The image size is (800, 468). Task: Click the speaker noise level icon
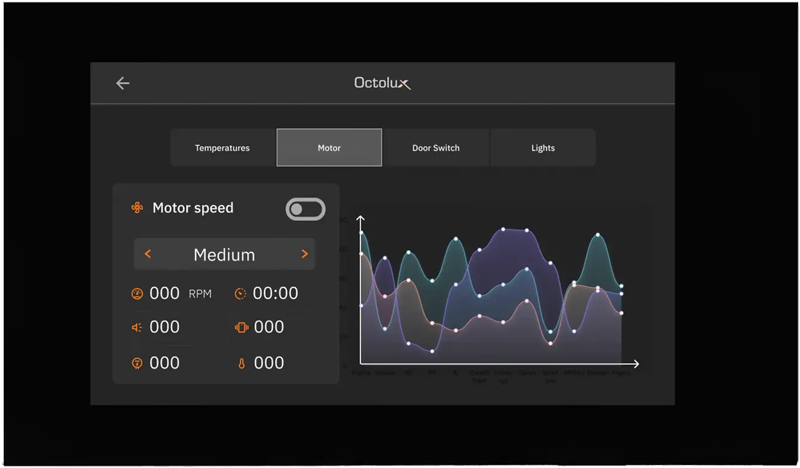point(137,327)
